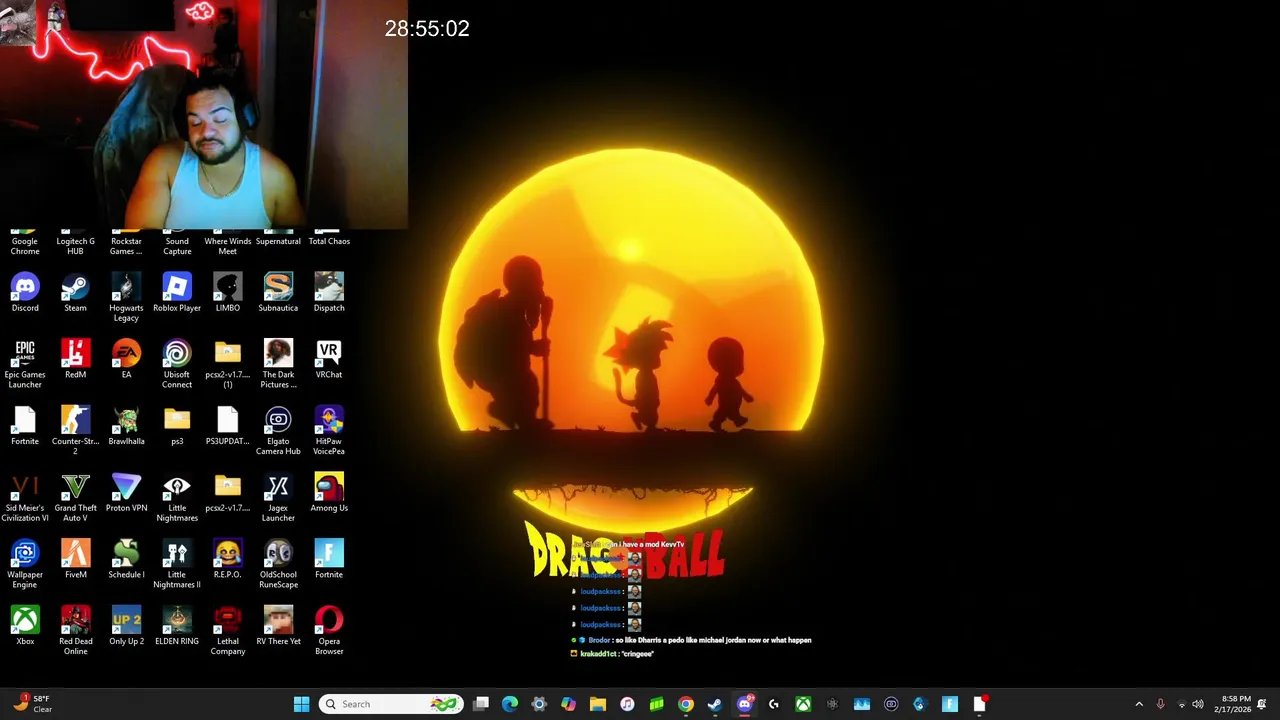
Task: Open Only Up 2 shortcut
Action: pyautogui.click(x=126, y=626)
